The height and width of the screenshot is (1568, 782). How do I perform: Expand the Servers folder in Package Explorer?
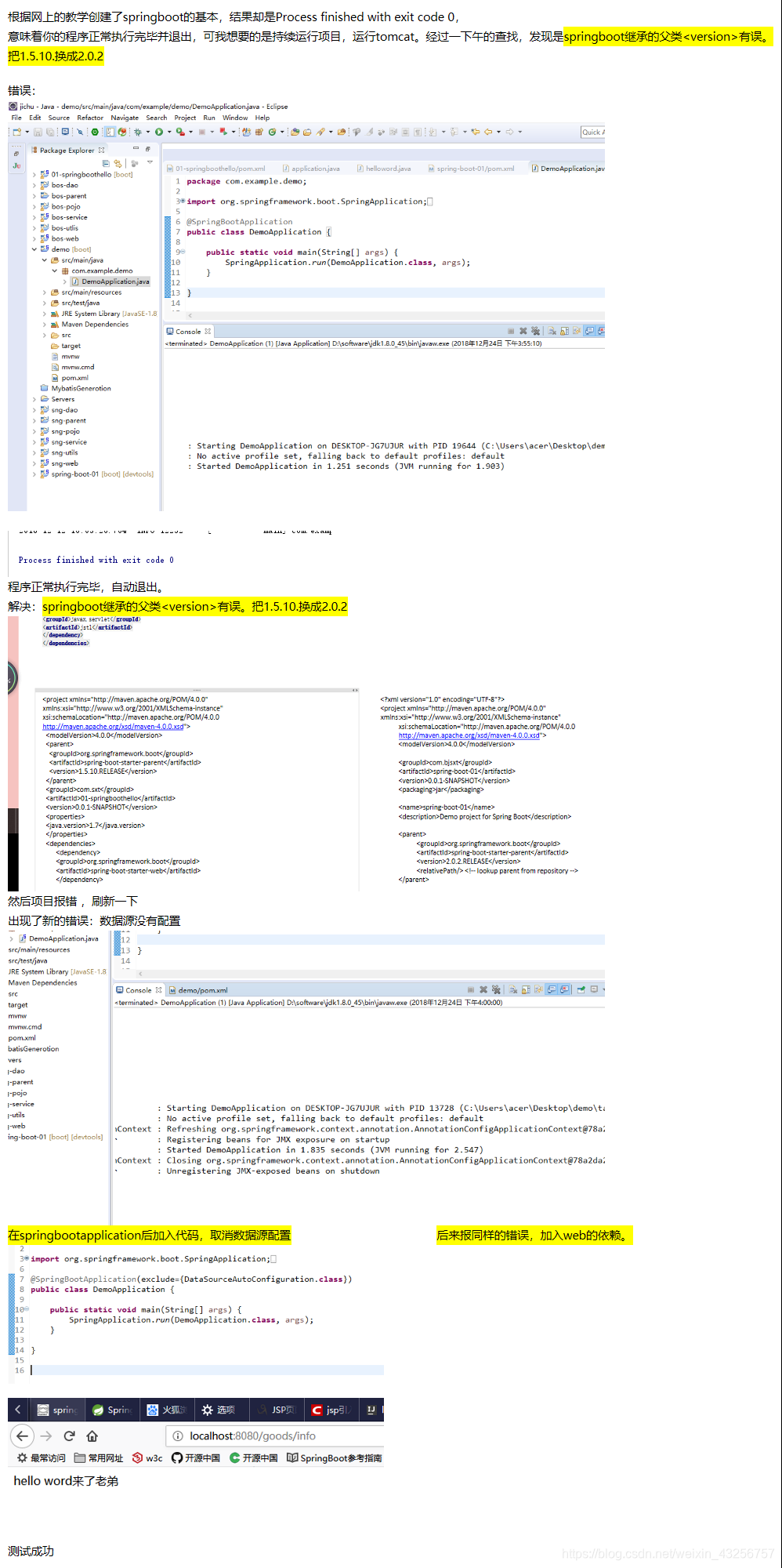pos(34,399)
